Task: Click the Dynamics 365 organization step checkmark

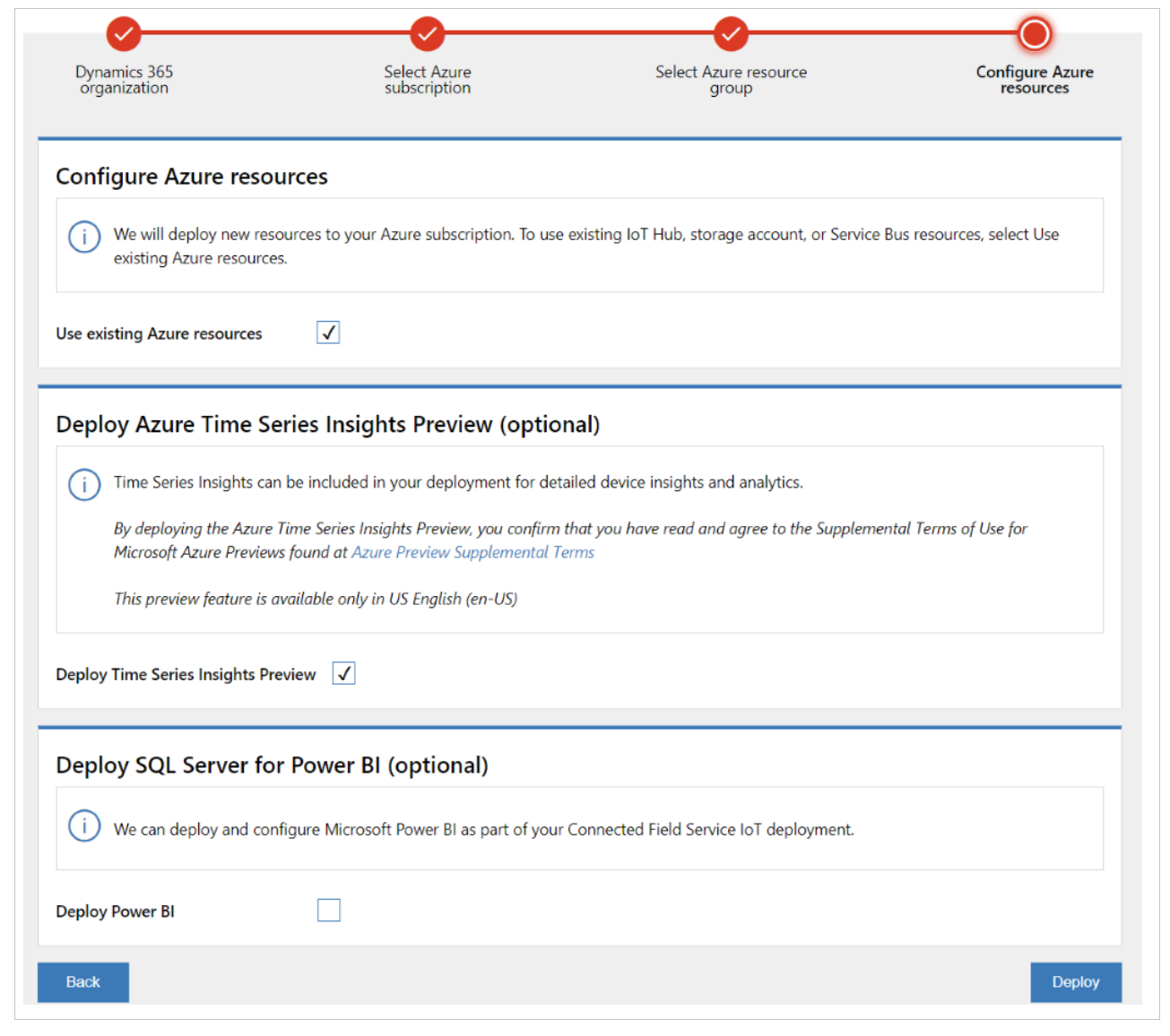Action: pyautogui.click(x=124, y=34)
